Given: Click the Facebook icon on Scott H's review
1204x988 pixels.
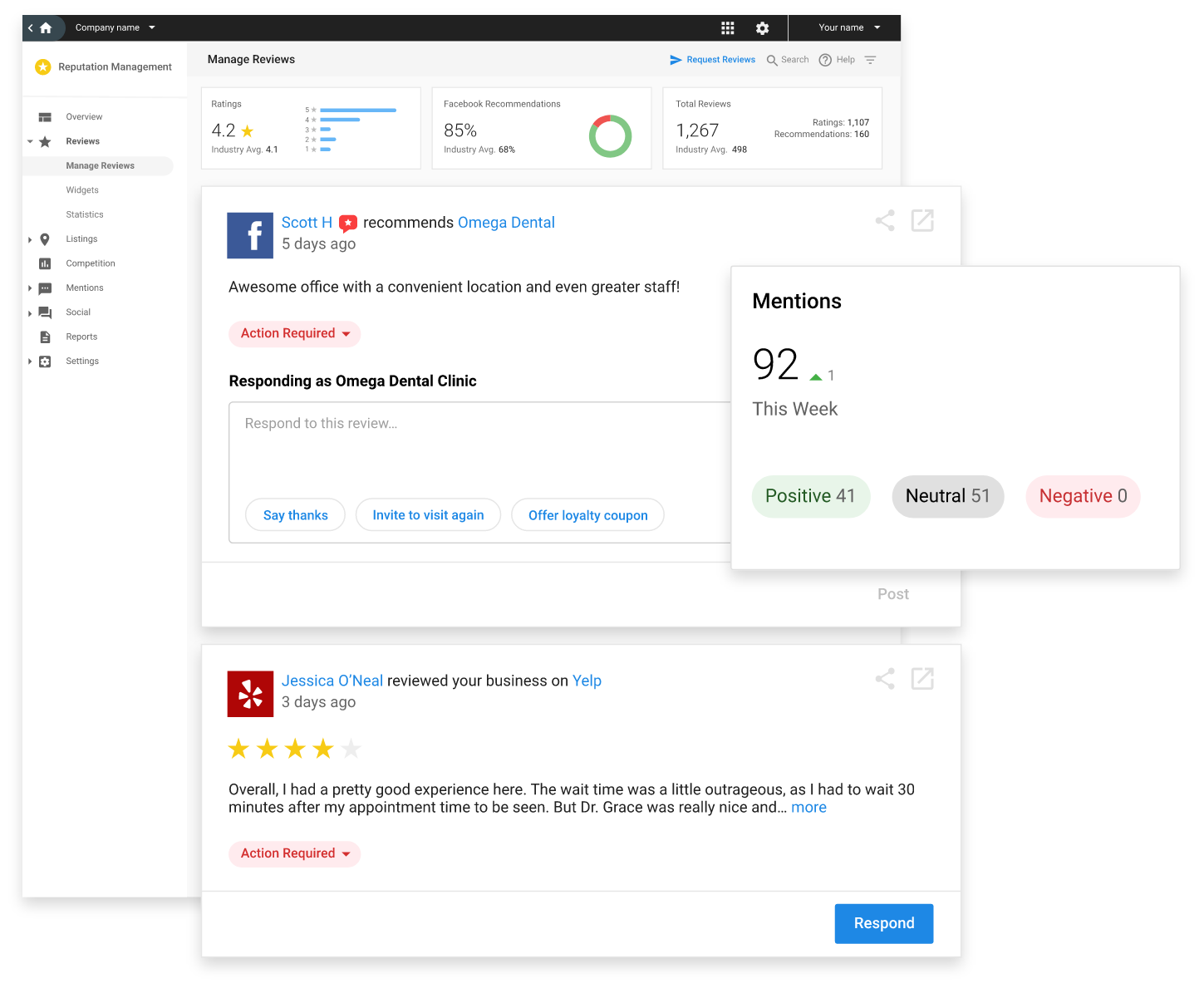Looking at the screenshot, I should point(250,235).
